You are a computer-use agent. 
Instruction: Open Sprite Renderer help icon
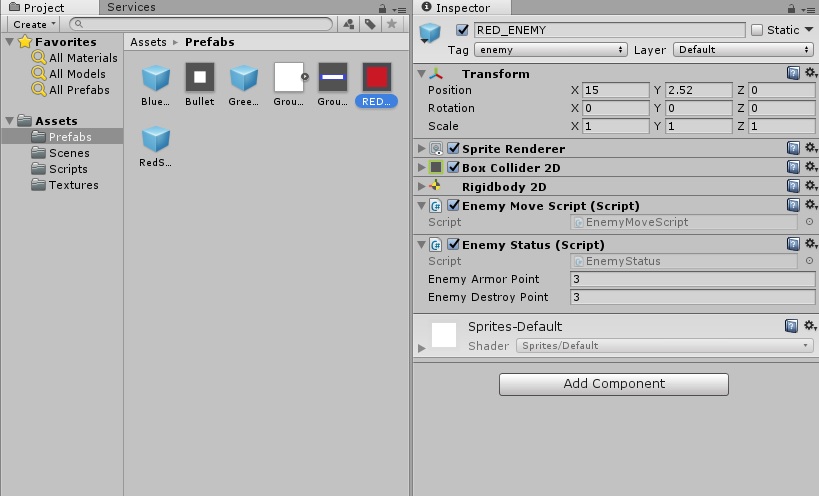[x=793, y=148]
